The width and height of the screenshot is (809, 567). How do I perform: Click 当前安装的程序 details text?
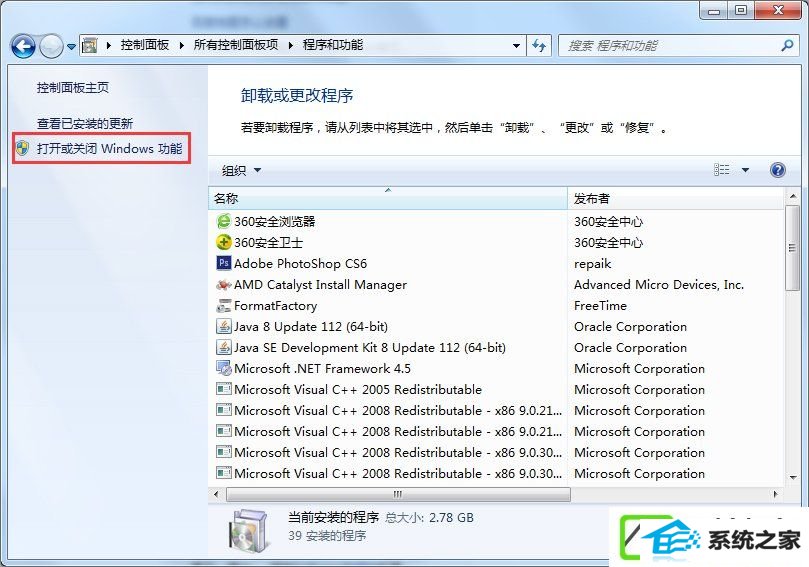[x=333, y=517]
